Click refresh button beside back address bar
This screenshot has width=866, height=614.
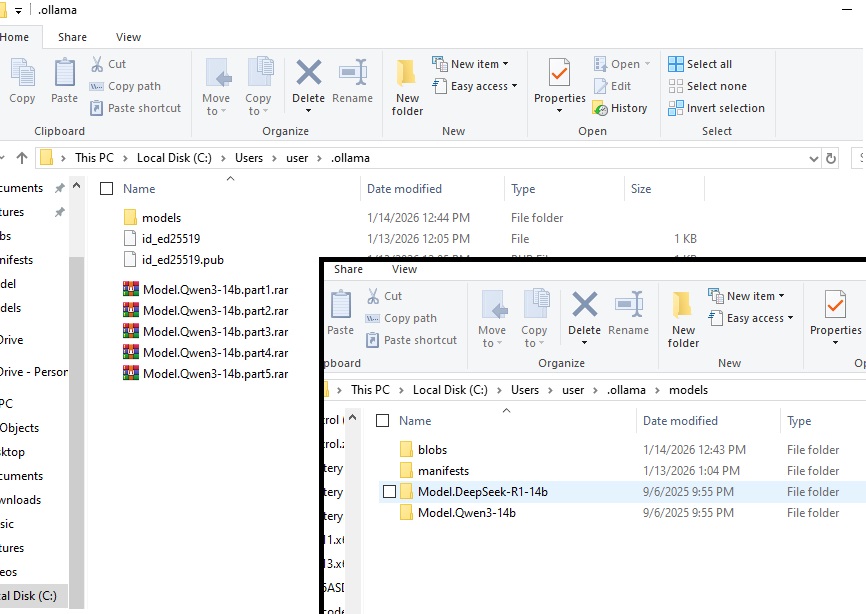(x=830, y=158)
